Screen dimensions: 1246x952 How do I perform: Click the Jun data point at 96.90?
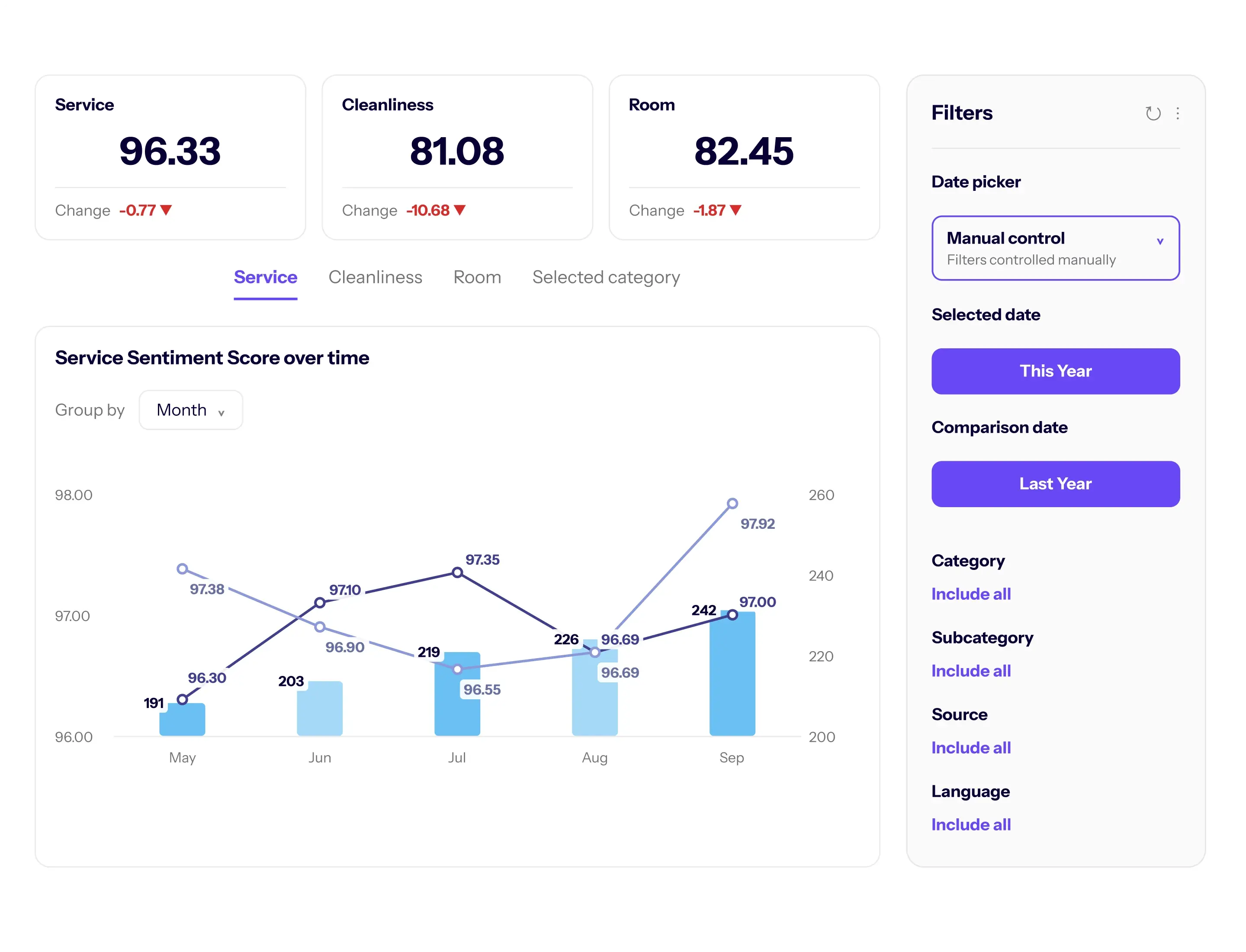(320, 627)
